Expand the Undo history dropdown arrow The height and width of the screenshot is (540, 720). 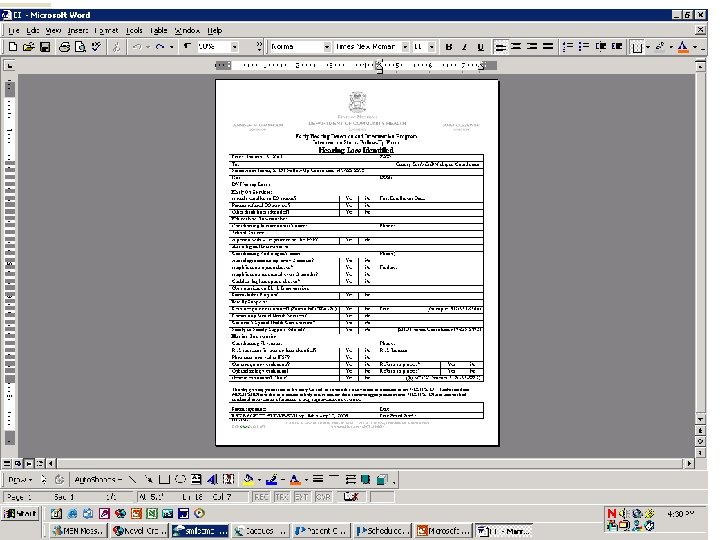[x=148, y=46]
